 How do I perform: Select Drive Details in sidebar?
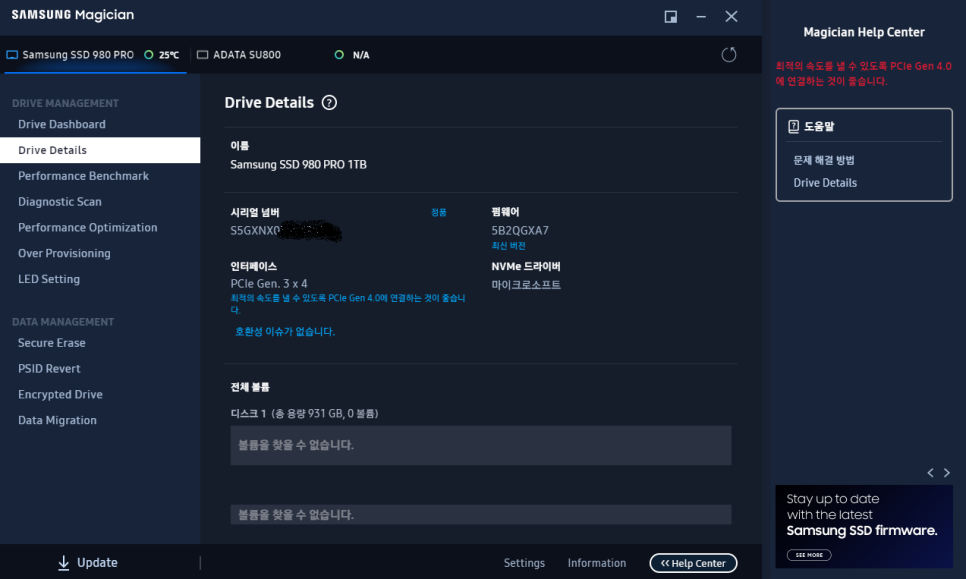(100, 150)
